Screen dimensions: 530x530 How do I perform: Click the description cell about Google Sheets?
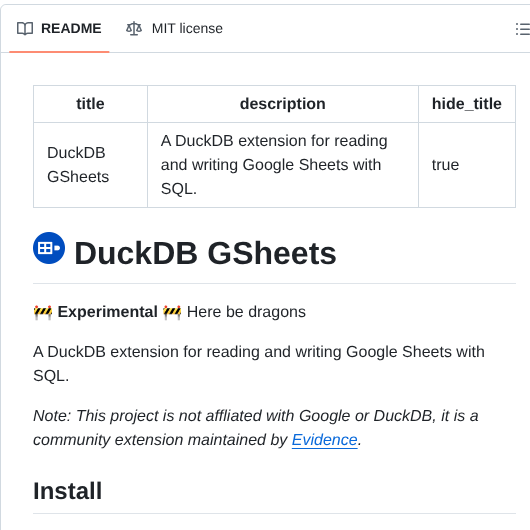click(283, 165)
